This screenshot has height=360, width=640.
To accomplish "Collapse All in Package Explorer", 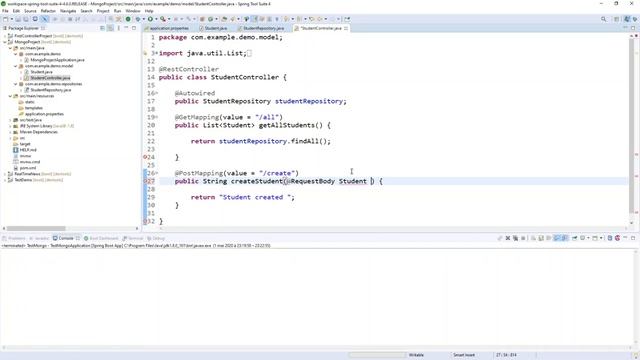I will [x=102, y=28].
